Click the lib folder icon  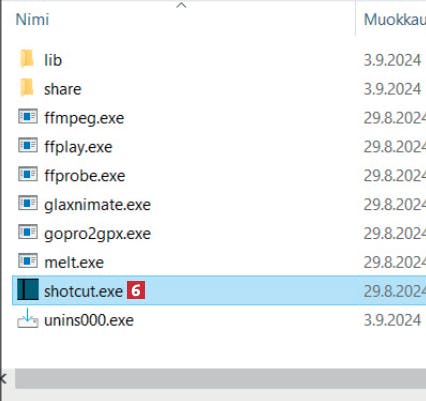pos(27,58)
